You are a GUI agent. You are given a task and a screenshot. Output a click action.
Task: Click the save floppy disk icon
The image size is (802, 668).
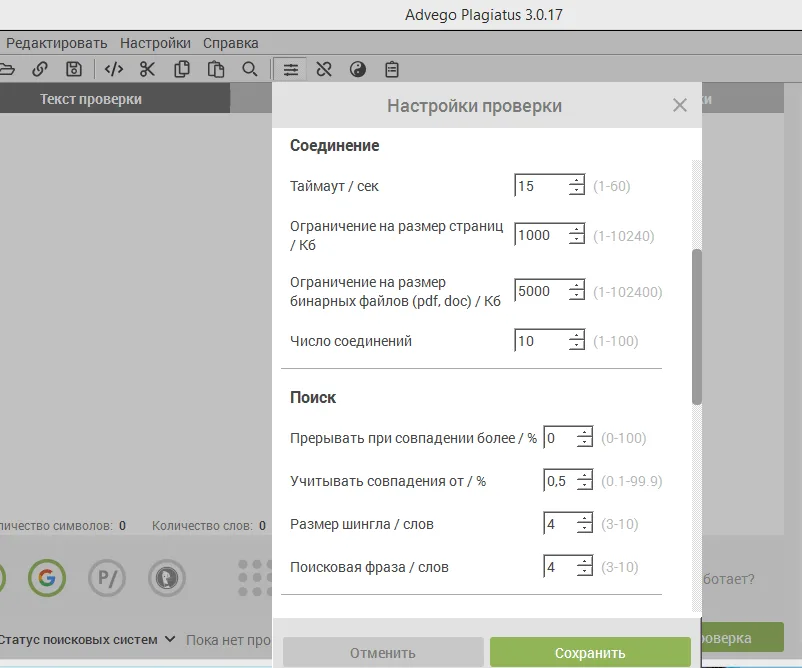pos(73,69)
